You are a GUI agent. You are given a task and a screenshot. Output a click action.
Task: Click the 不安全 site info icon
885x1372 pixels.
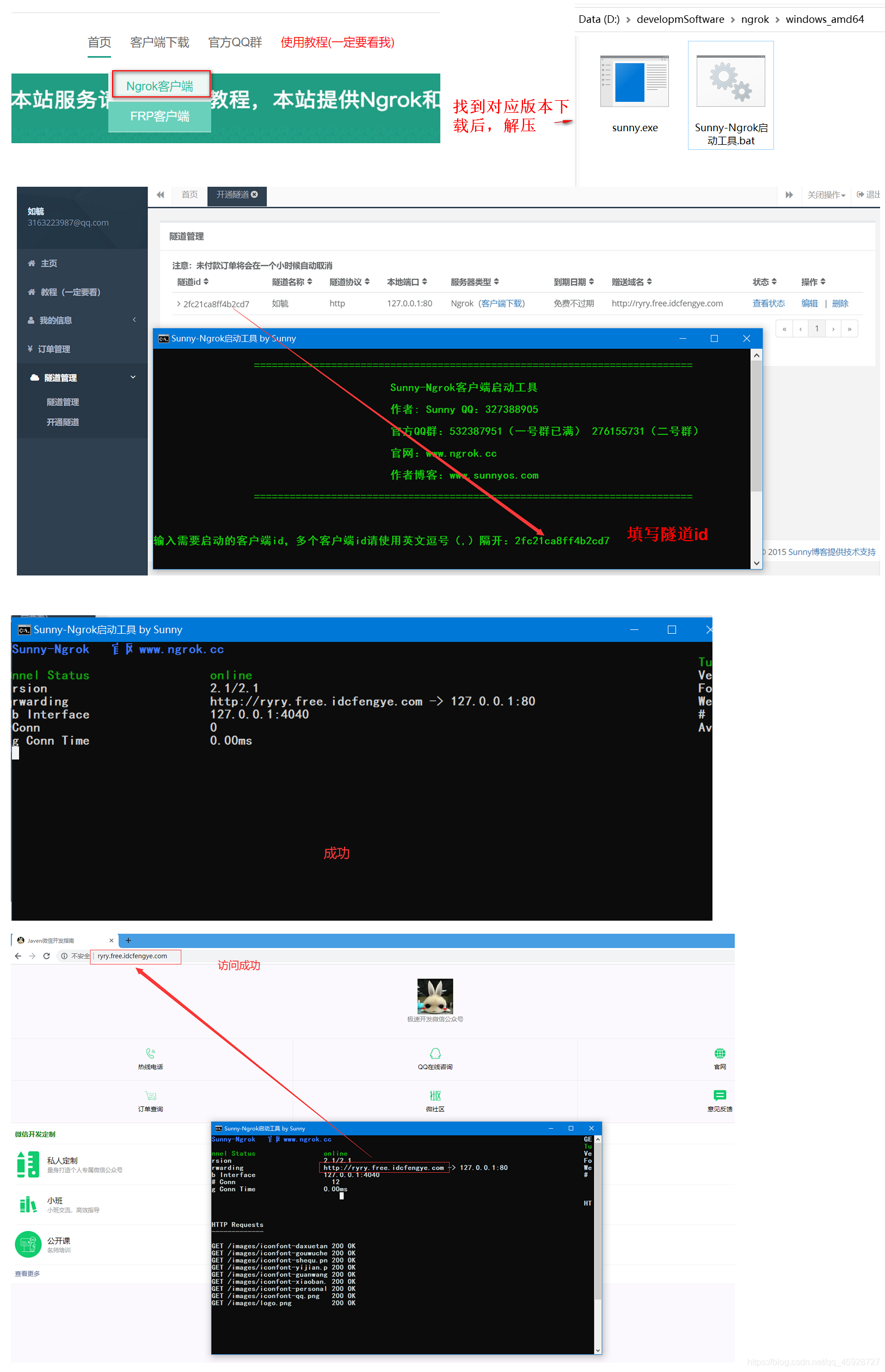tap(64, 956)
